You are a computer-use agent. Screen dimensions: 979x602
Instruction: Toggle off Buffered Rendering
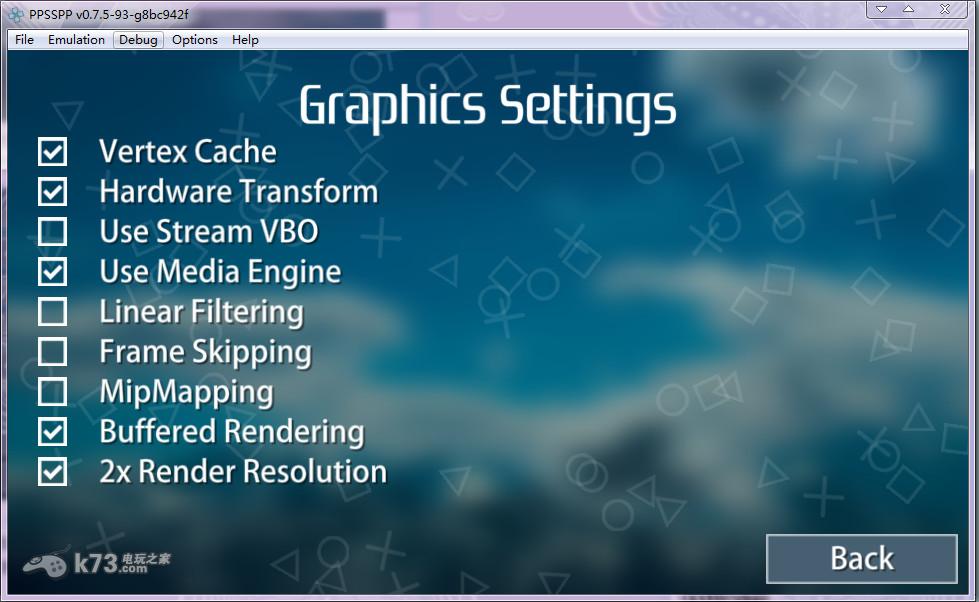point(52,432)
